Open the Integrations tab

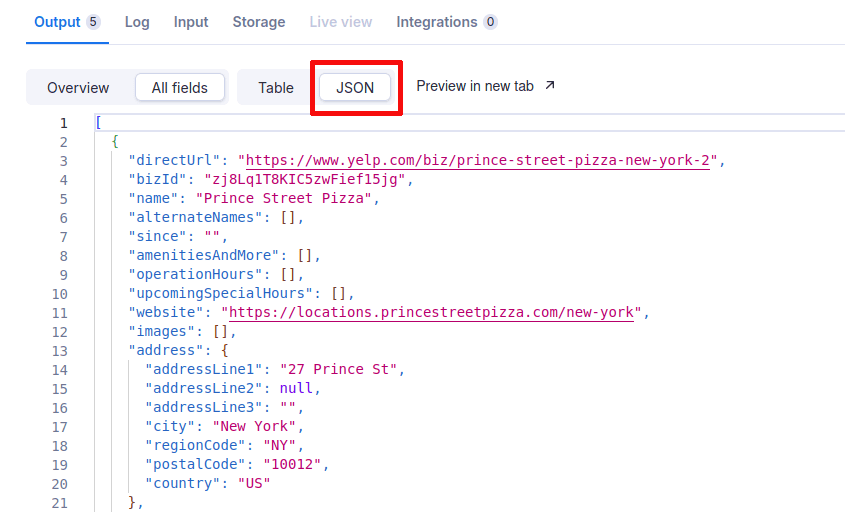click(446, 22)
